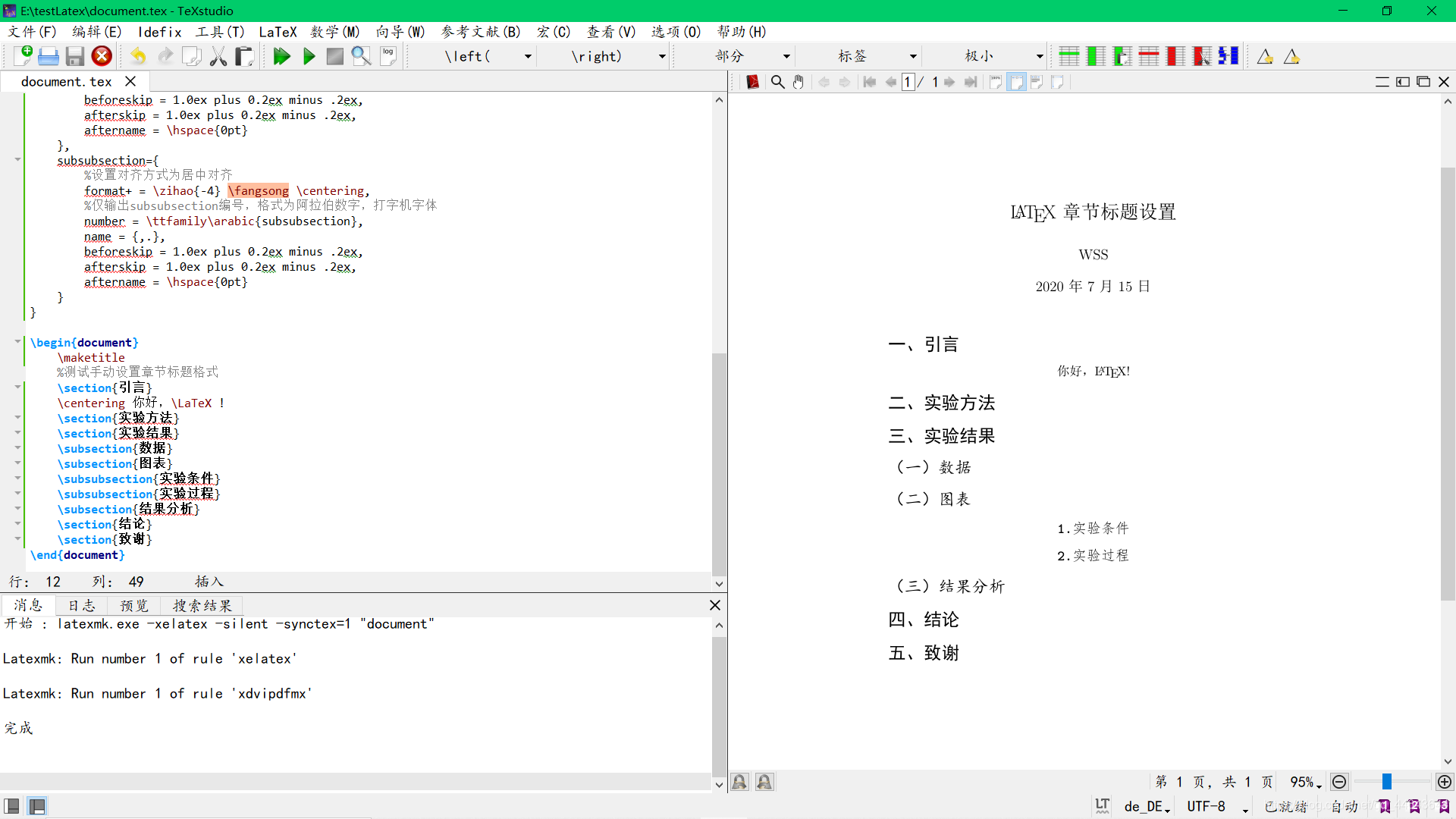Screen dimensions: 1456x819
Task: Click the Remove table column red icon
Action: (x=1175, y=56)
